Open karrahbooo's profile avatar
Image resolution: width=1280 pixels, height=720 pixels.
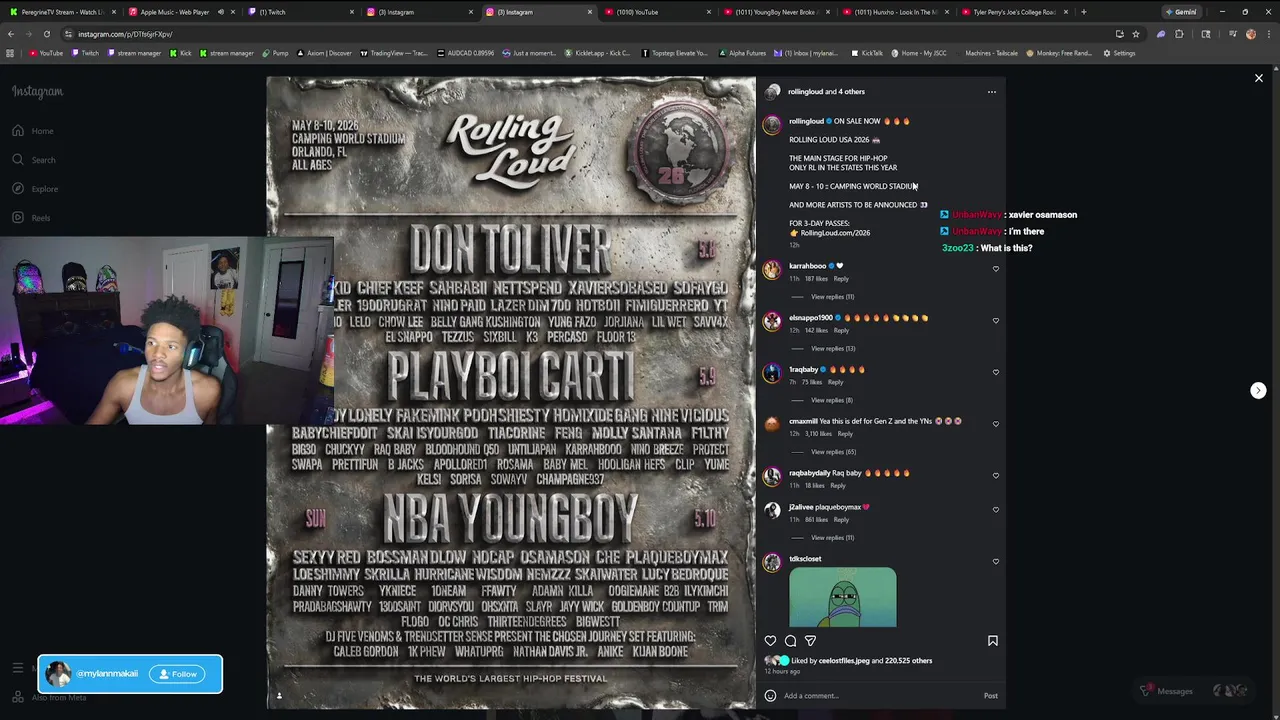pos(772,270)
